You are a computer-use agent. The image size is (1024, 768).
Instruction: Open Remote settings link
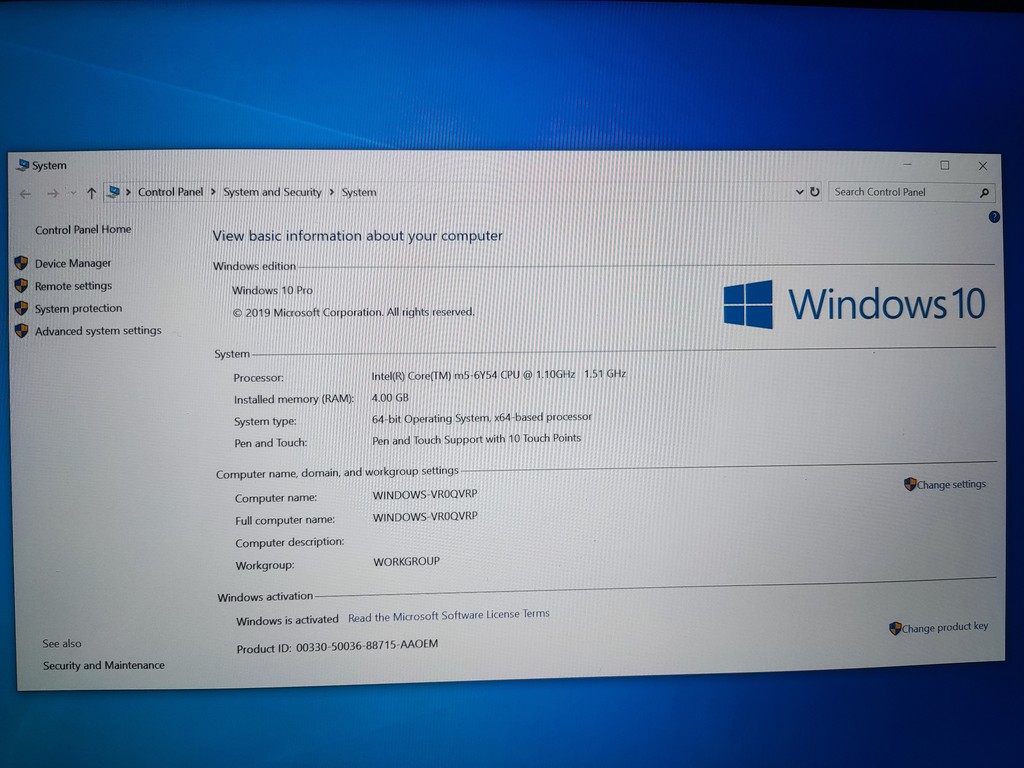[x=73, y=286]
